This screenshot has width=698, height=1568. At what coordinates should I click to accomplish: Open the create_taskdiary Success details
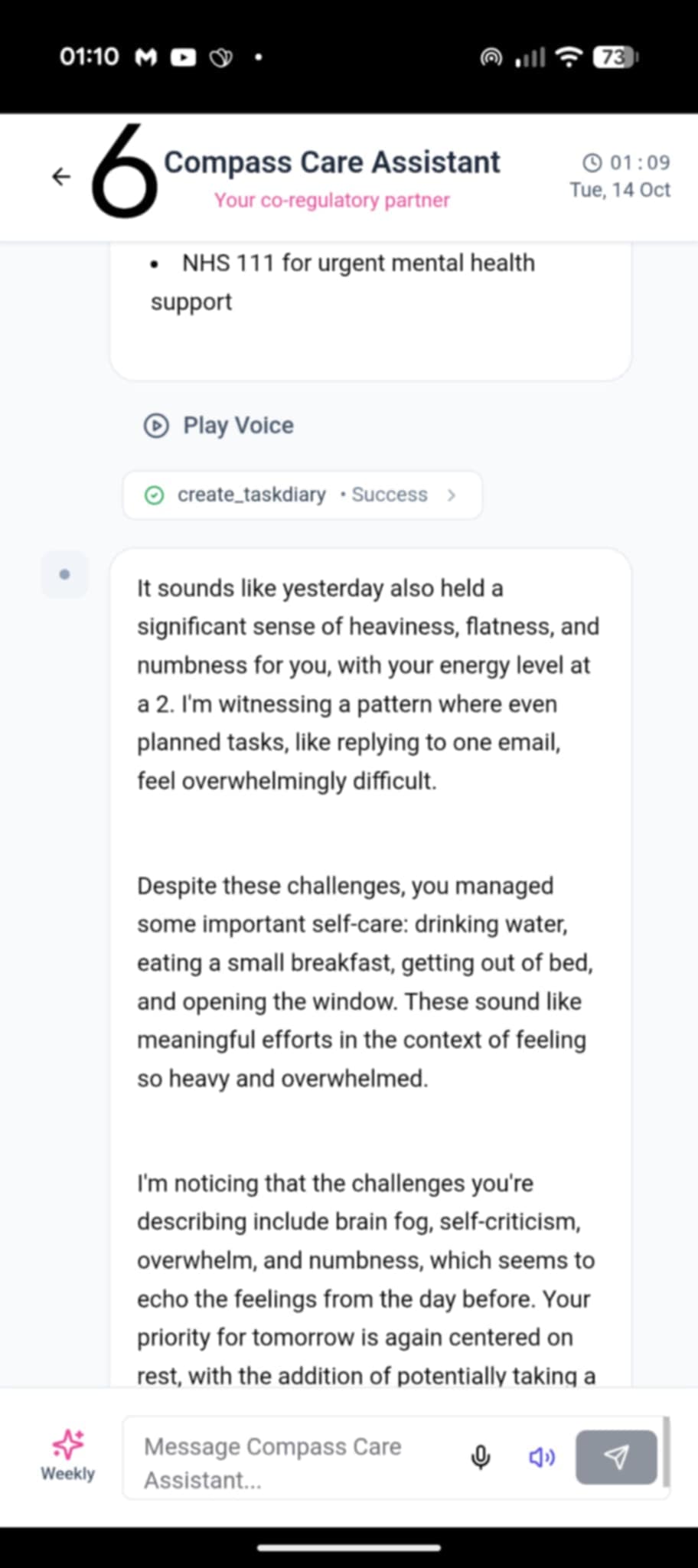click(x=389, y=495)
